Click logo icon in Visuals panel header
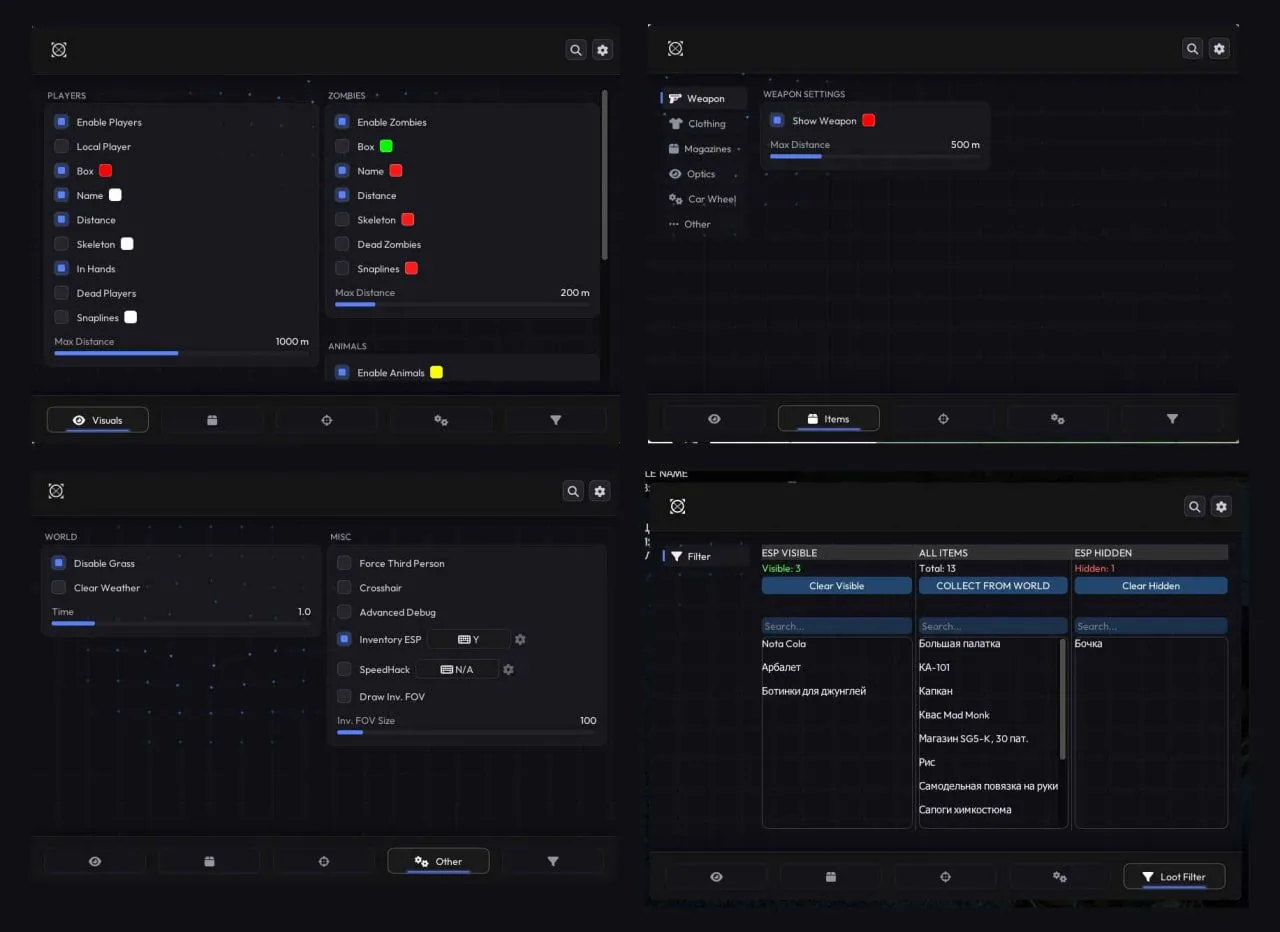 pyautogui.click(x=59, y=49)
